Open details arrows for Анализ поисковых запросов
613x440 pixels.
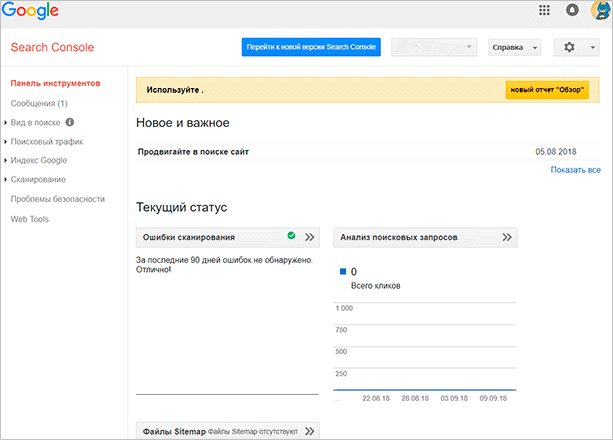(x=507, y=237)
